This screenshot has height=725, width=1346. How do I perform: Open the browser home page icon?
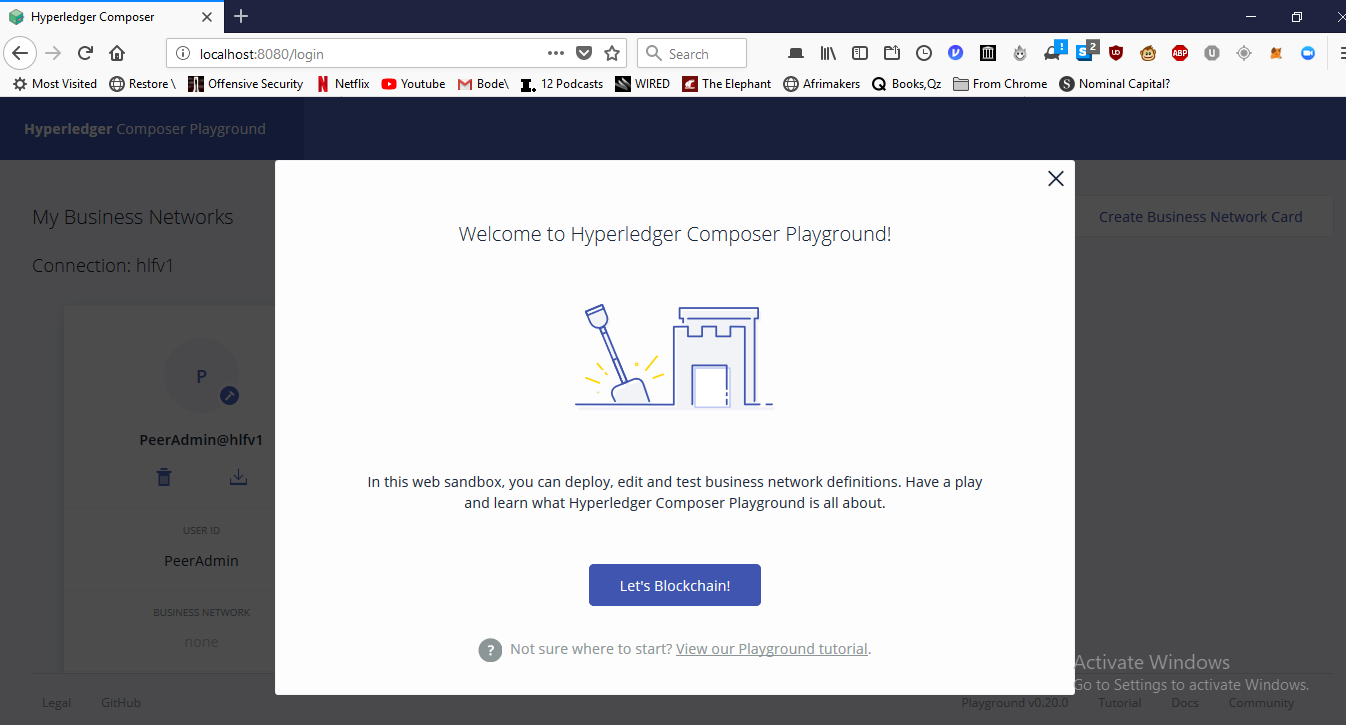117,52
